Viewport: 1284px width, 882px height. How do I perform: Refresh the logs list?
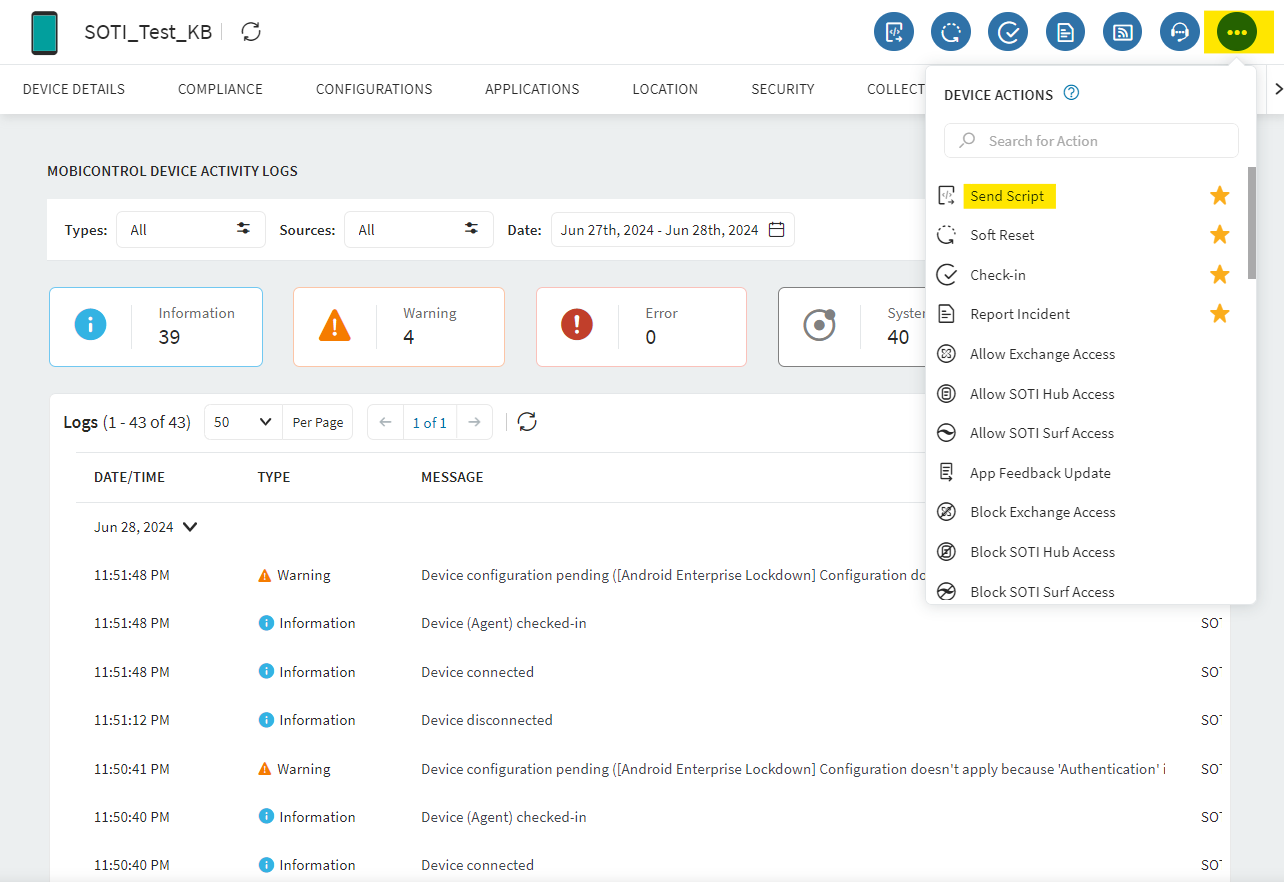tap(527, 422)
